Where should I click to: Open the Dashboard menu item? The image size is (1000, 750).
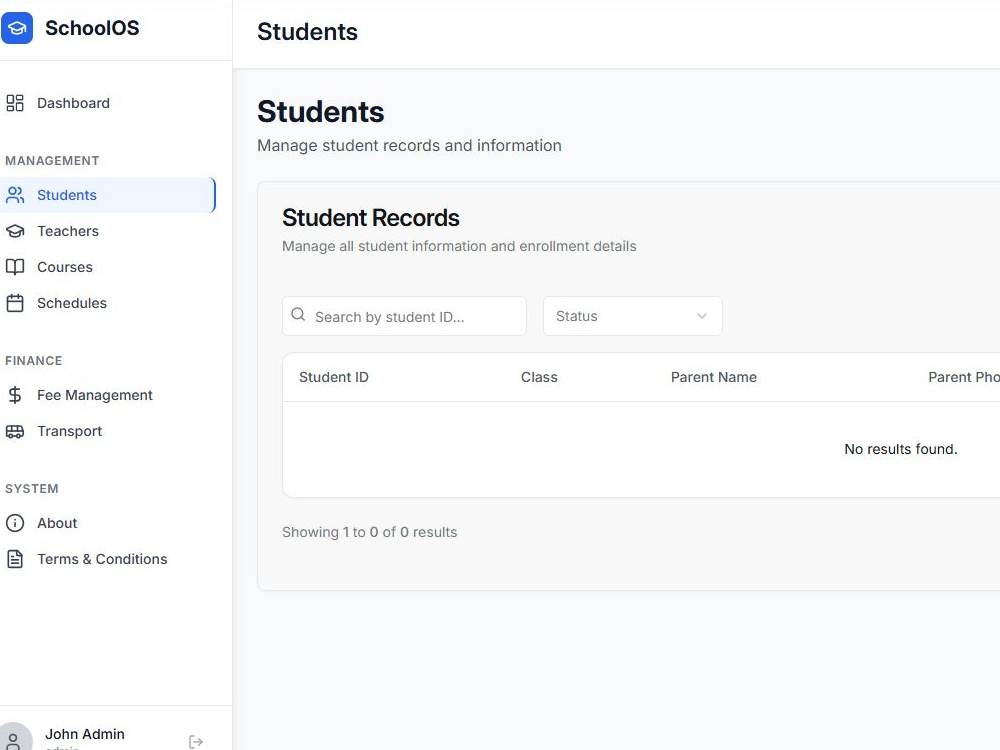coord(108,103)
